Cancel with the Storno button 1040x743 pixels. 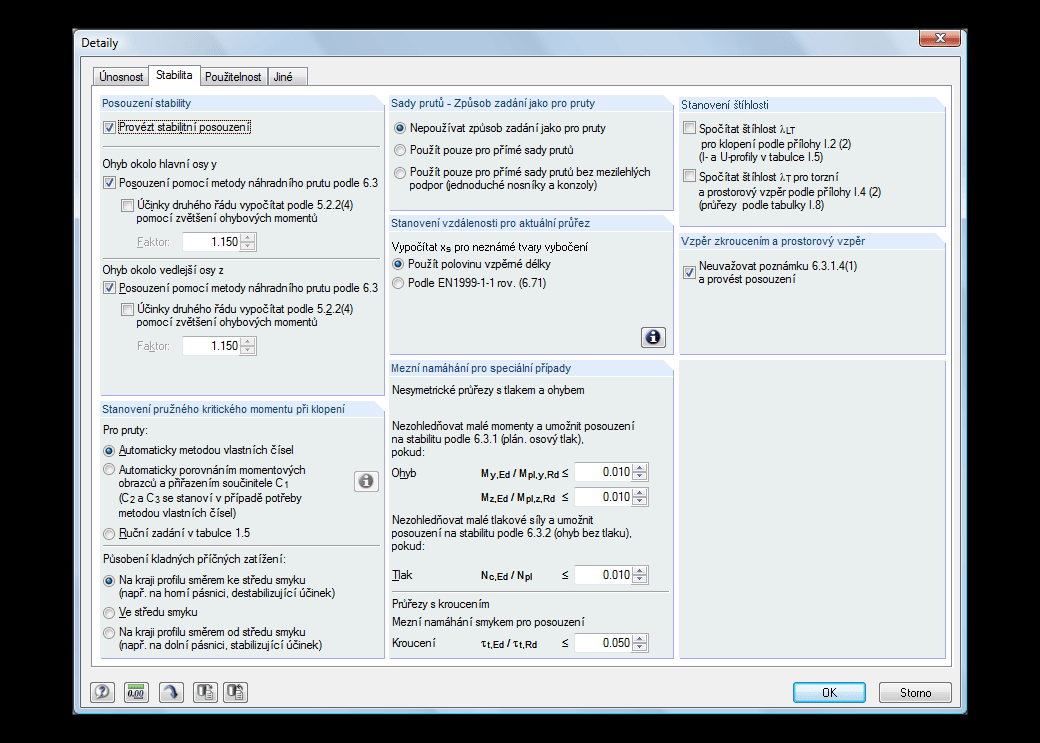pyautogui.click(x=915, y=693)
